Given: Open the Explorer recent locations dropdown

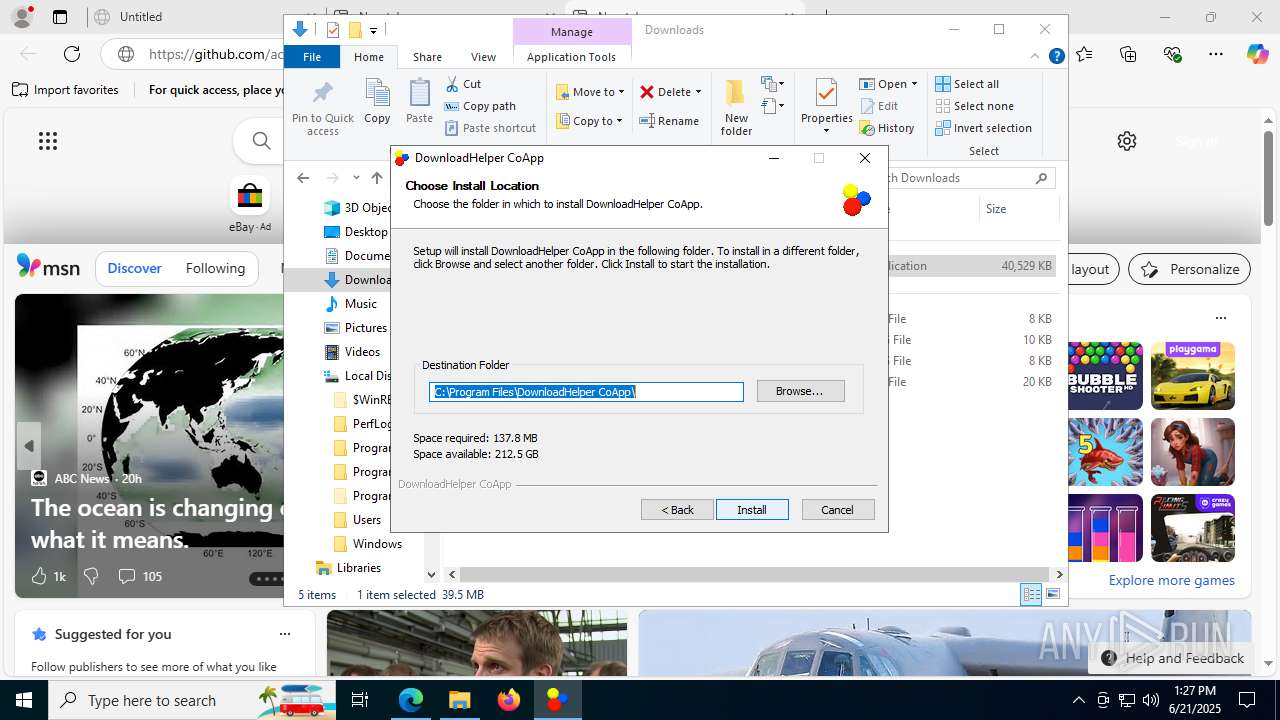Looking at the screenshot, I should (356, 178).
